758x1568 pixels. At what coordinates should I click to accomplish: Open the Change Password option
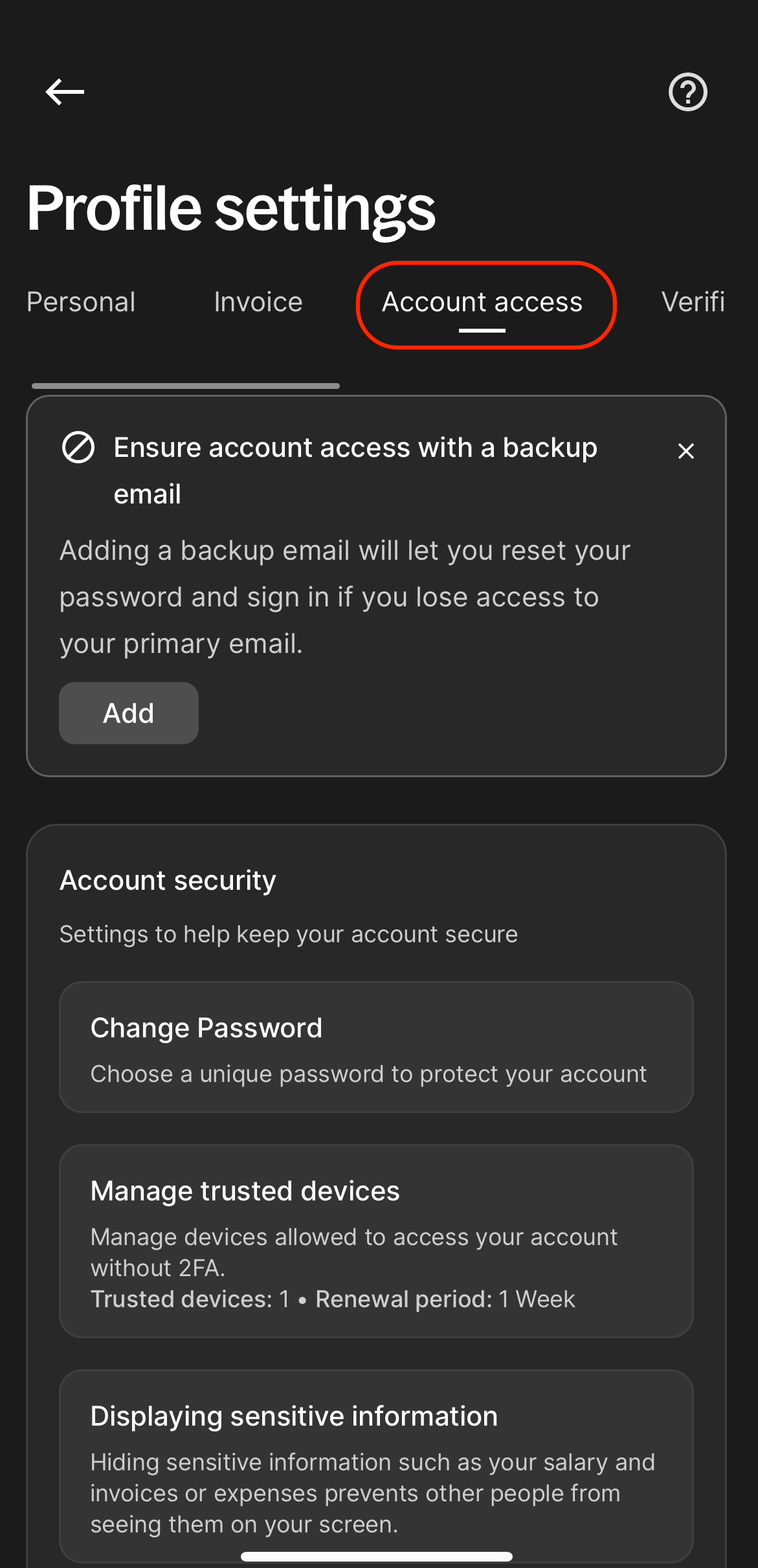(376, 1047)
